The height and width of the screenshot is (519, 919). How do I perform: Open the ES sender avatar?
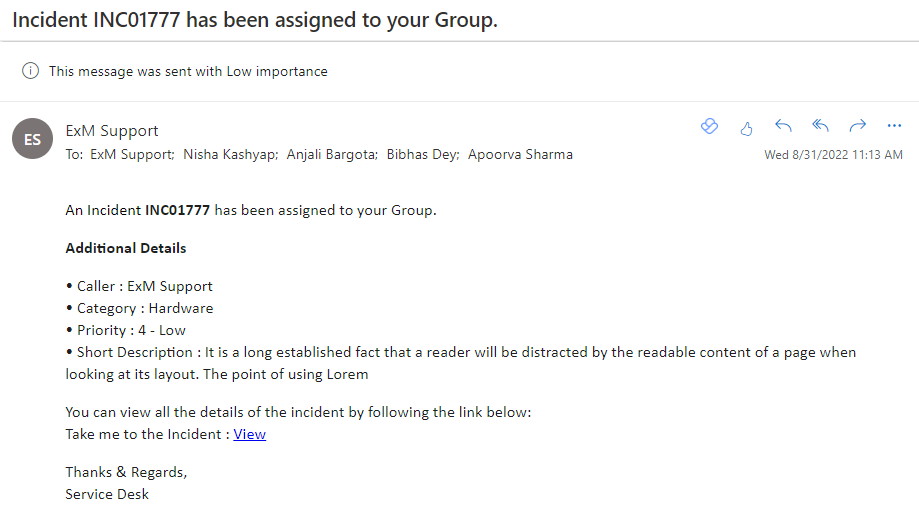(32, 139)
